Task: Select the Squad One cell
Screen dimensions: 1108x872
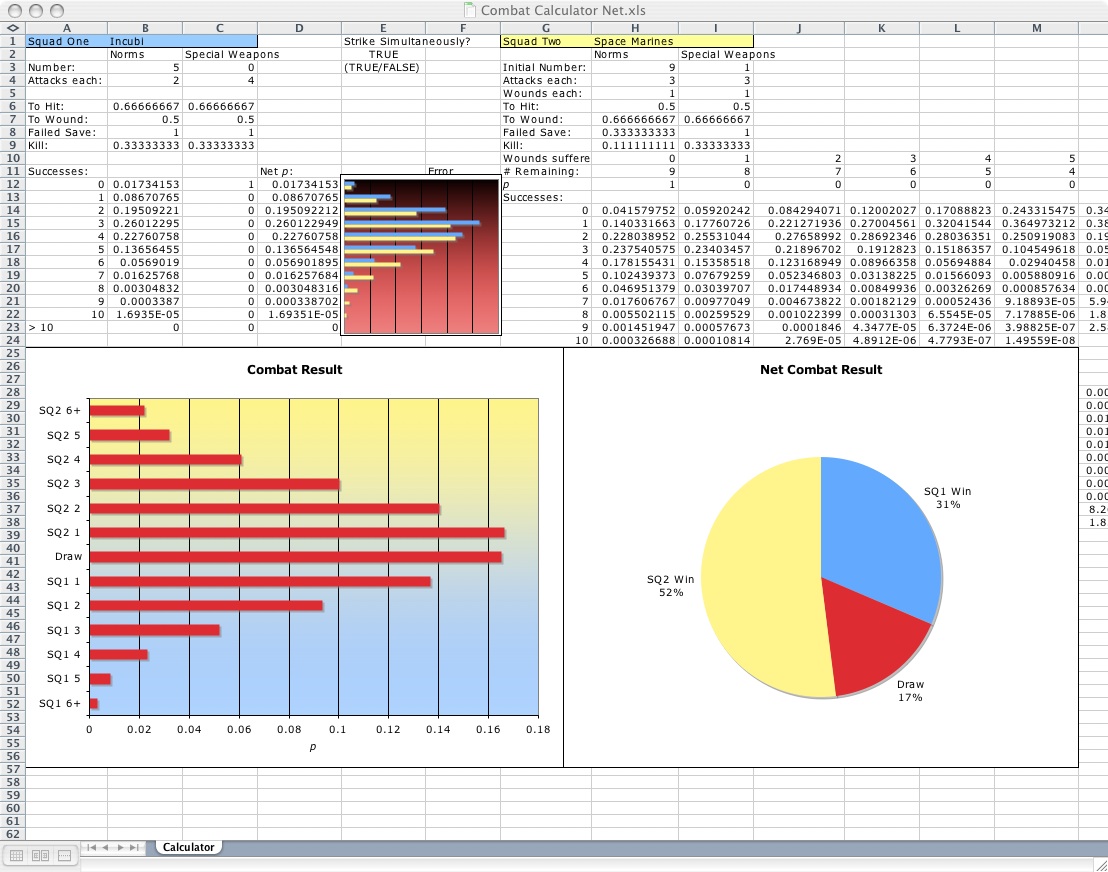Action: tap(66, 41)
